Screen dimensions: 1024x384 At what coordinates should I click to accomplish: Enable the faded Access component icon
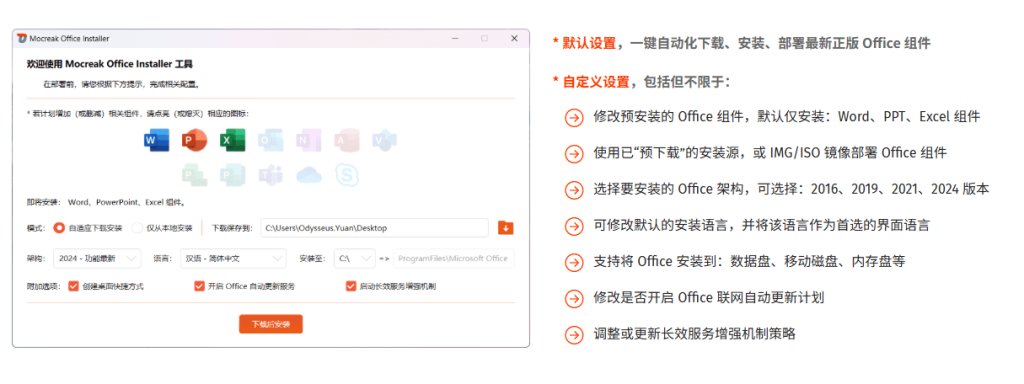(347, 140)
